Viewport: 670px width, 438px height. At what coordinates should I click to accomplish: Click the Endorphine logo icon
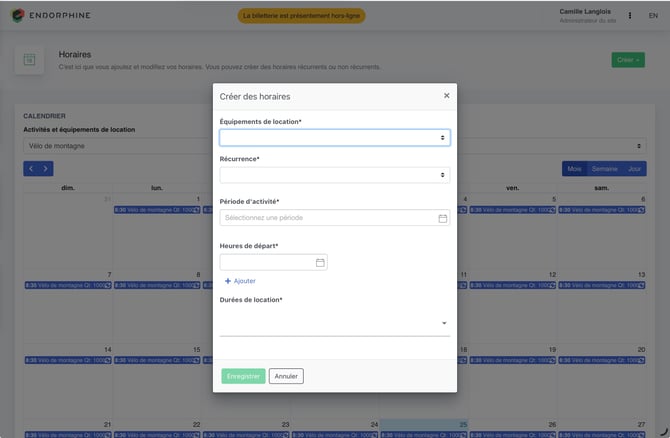point(18,15)
